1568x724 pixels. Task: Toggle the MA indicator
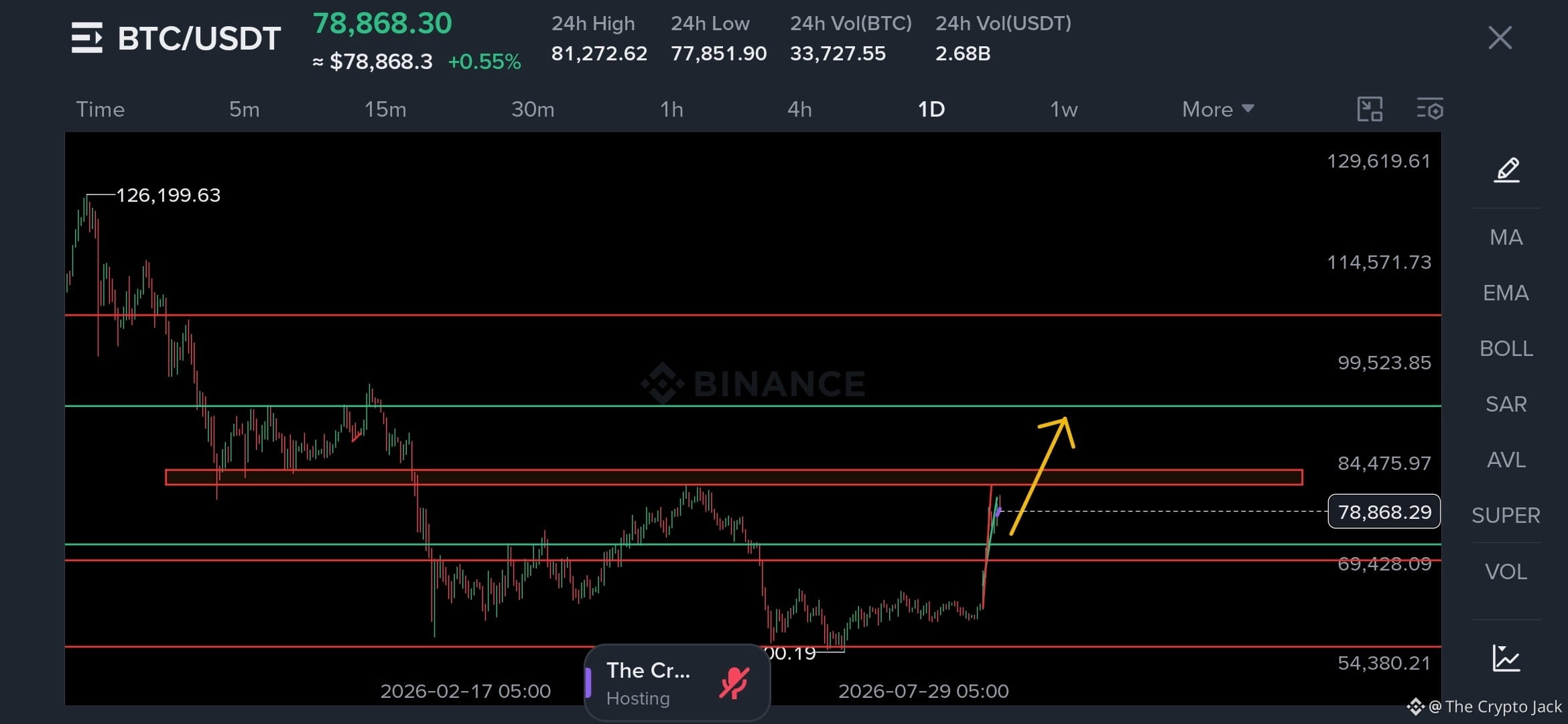click(1506, 237)
